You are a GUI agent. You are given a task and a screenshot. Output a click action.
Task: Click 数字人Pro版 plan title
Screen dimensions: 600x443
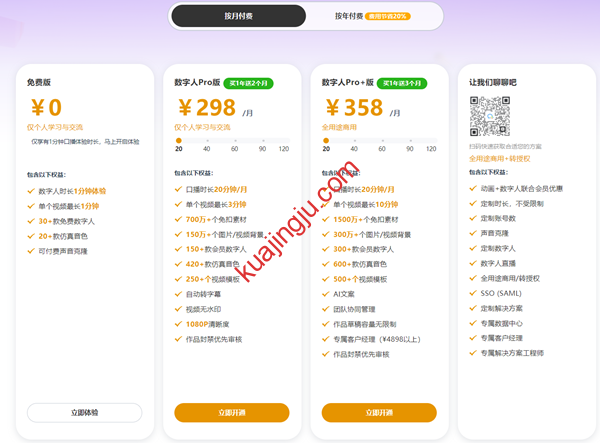coord(197,82)
